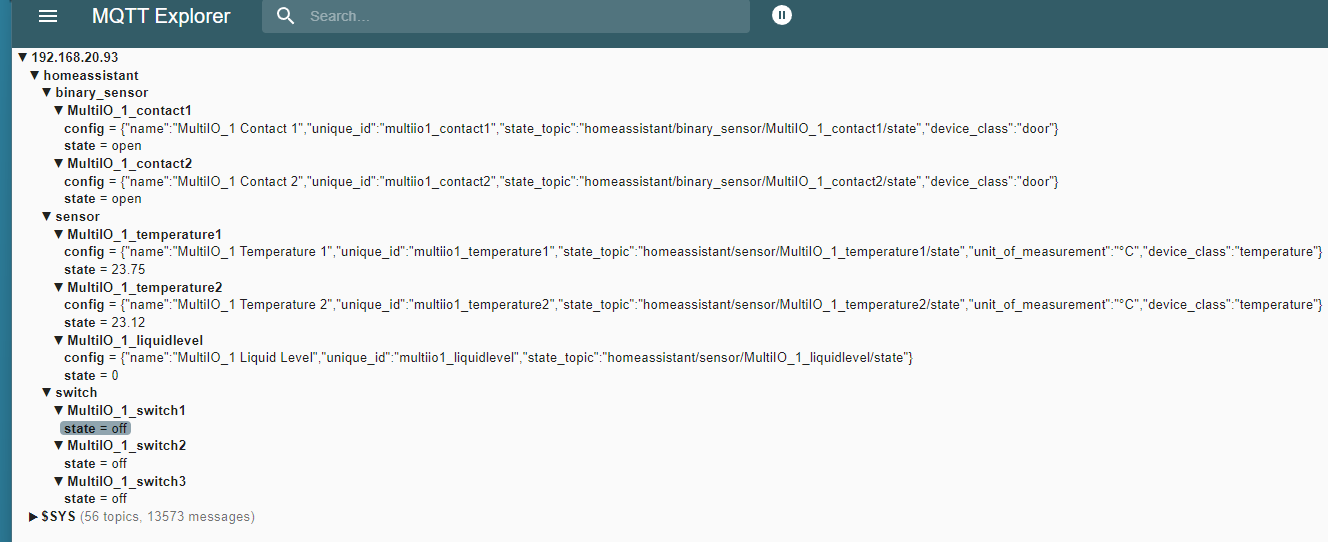Click the MQTT Explorer title
1328x542 pixels.
click(161, 16)
